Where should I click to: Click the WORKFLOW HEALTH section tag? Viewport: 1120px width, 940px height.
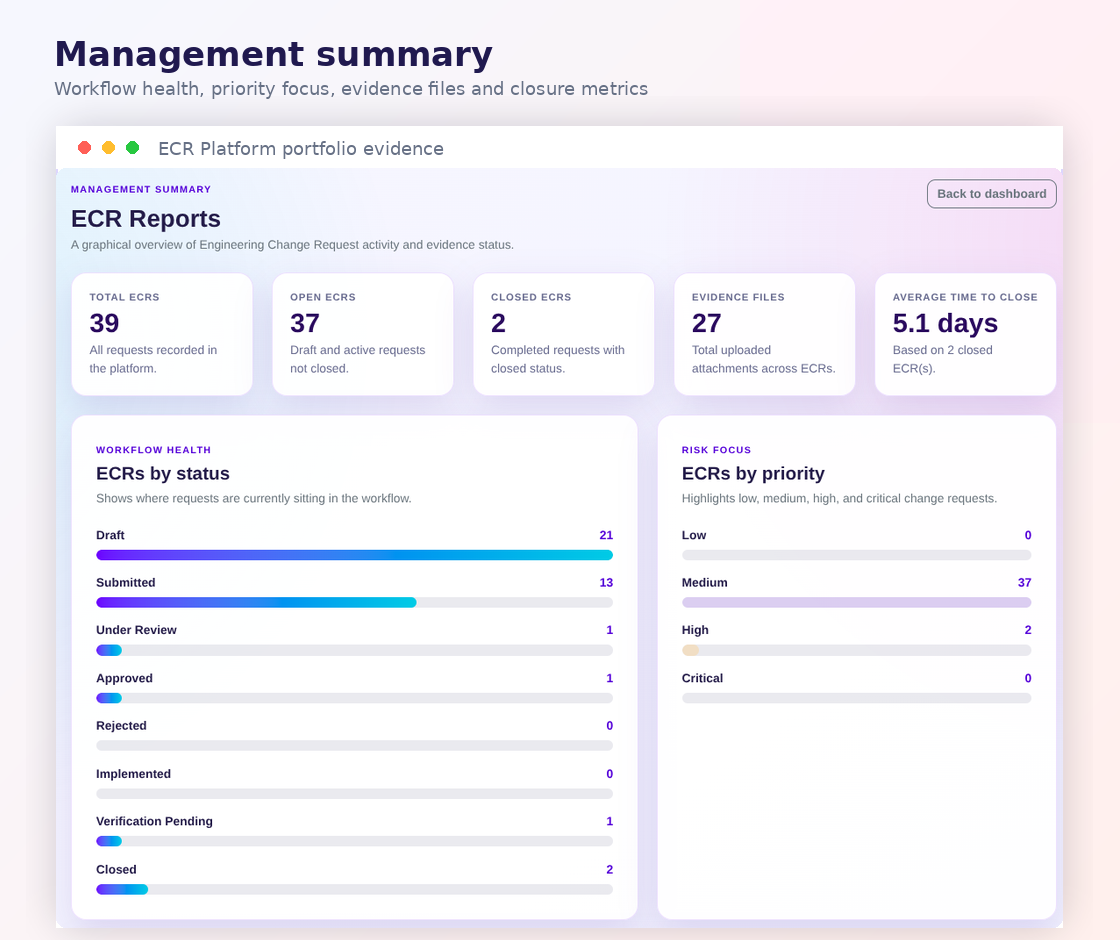click(154, 450)
